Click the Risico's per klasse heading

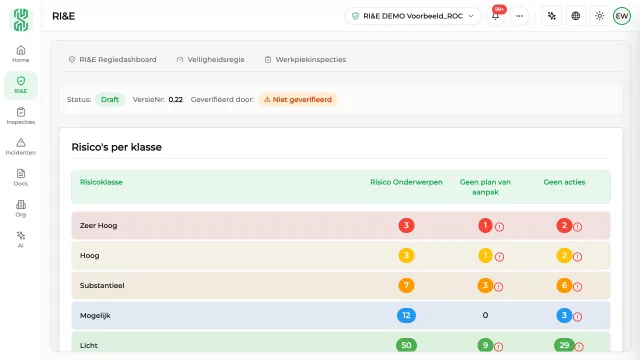[116, 147]
